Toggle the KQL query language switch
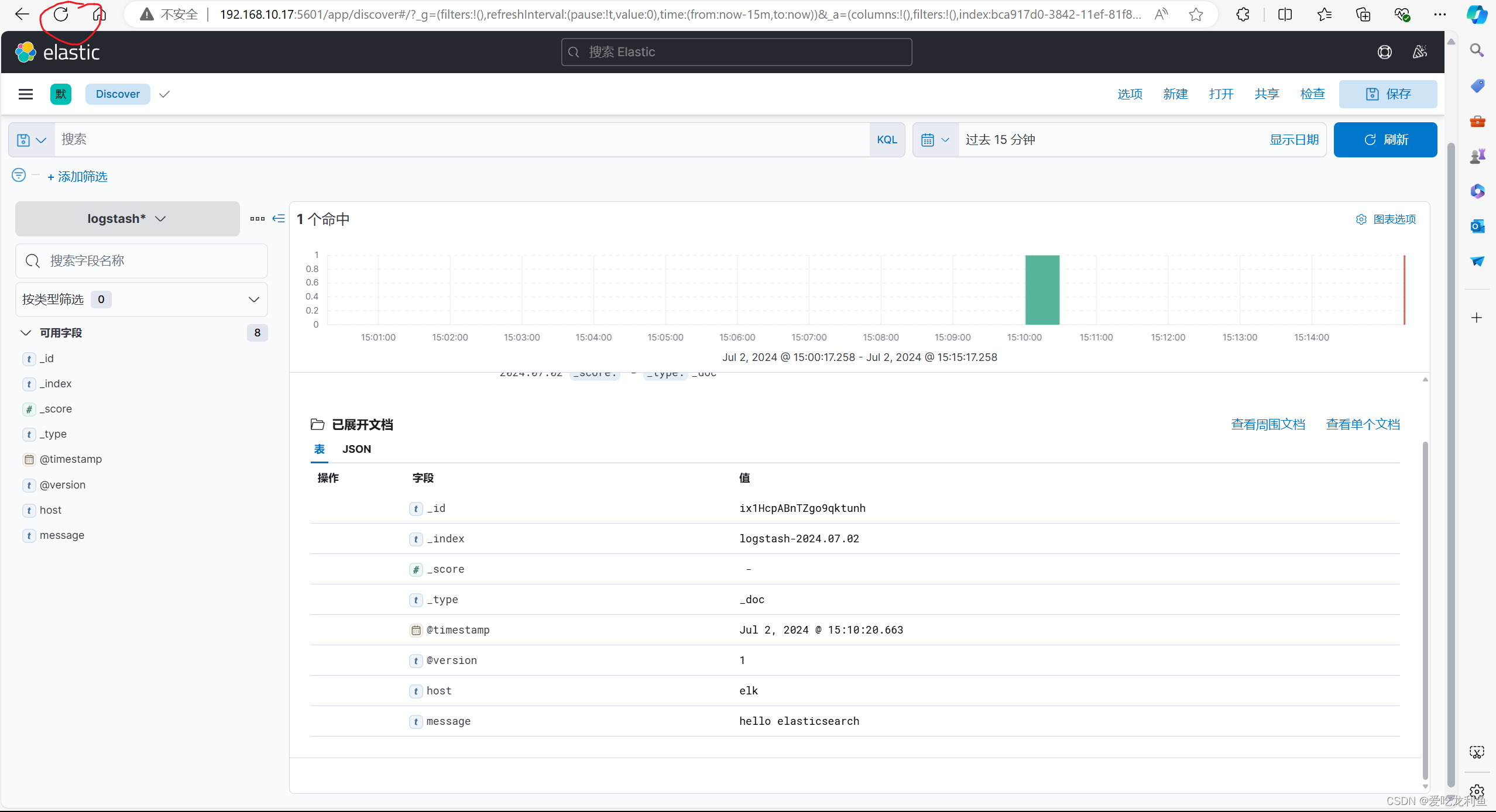 point(887,140)
